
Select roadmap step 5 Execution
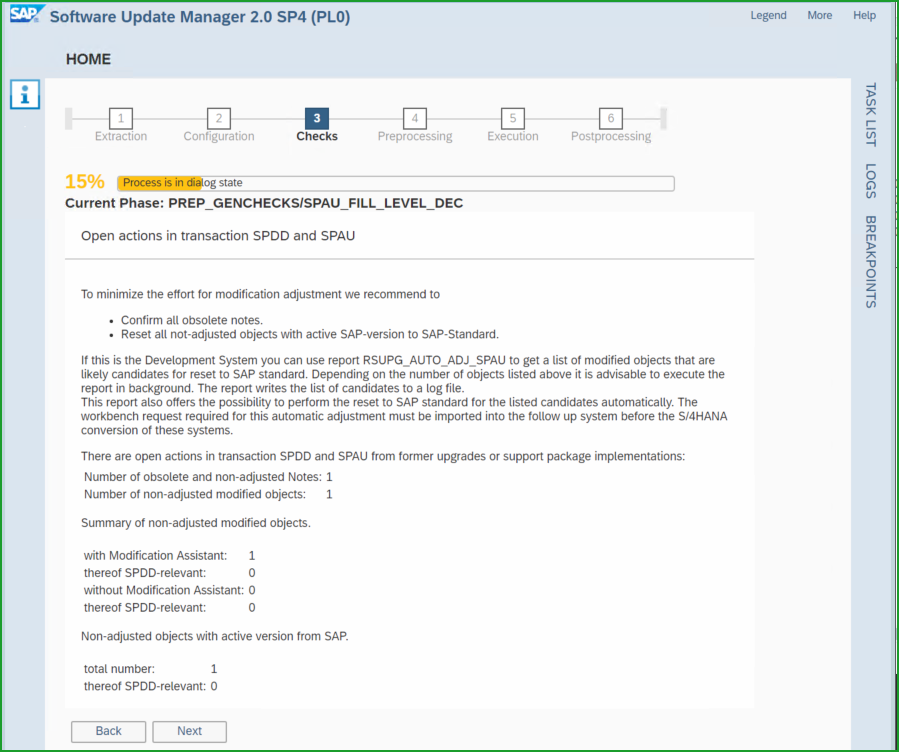click(x=513, y=126)
